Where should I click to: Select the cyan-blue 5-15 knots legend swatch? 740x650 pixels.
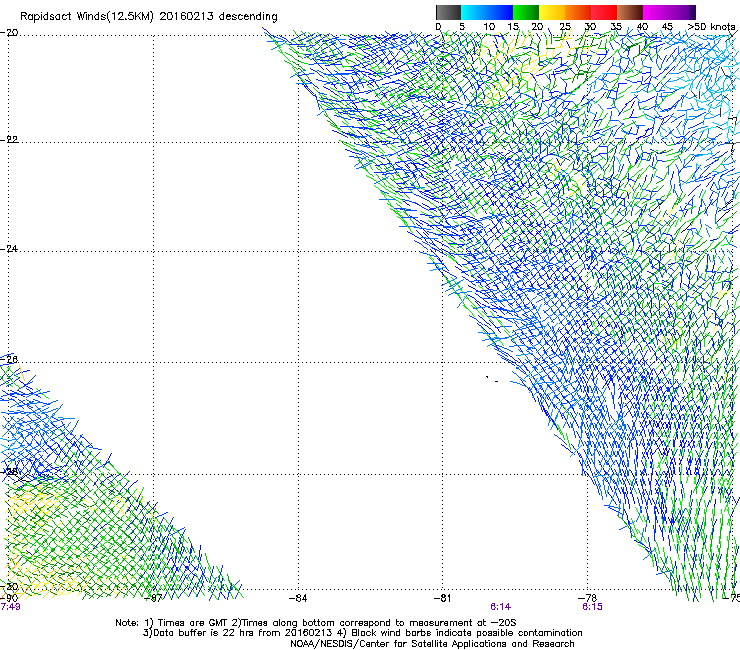pyautogui.click(x=487, y=12)
